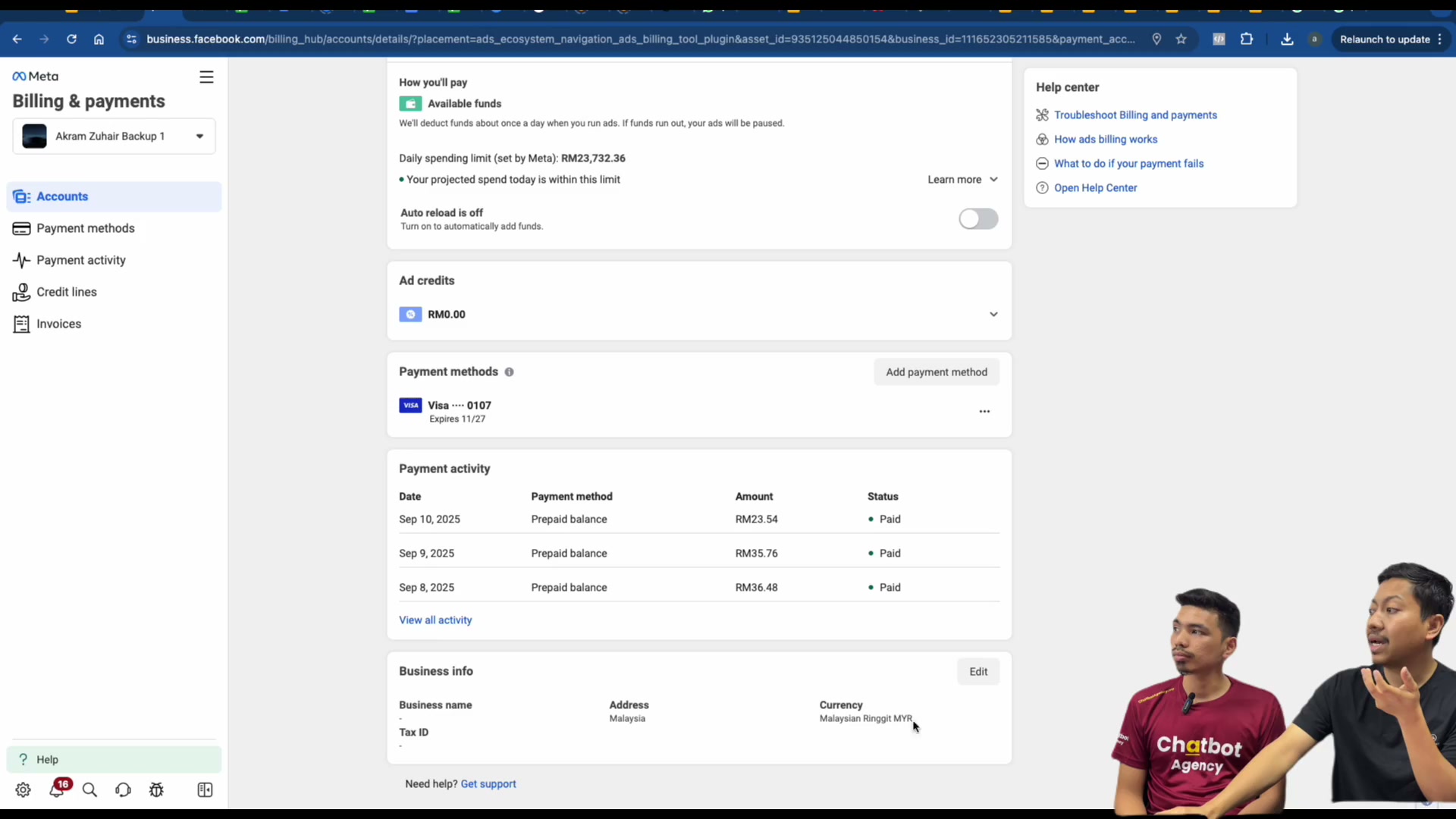Screen dimensions: 1456x819
Task: Click the Open Help Center link
Action: (x=1095, y=188)
